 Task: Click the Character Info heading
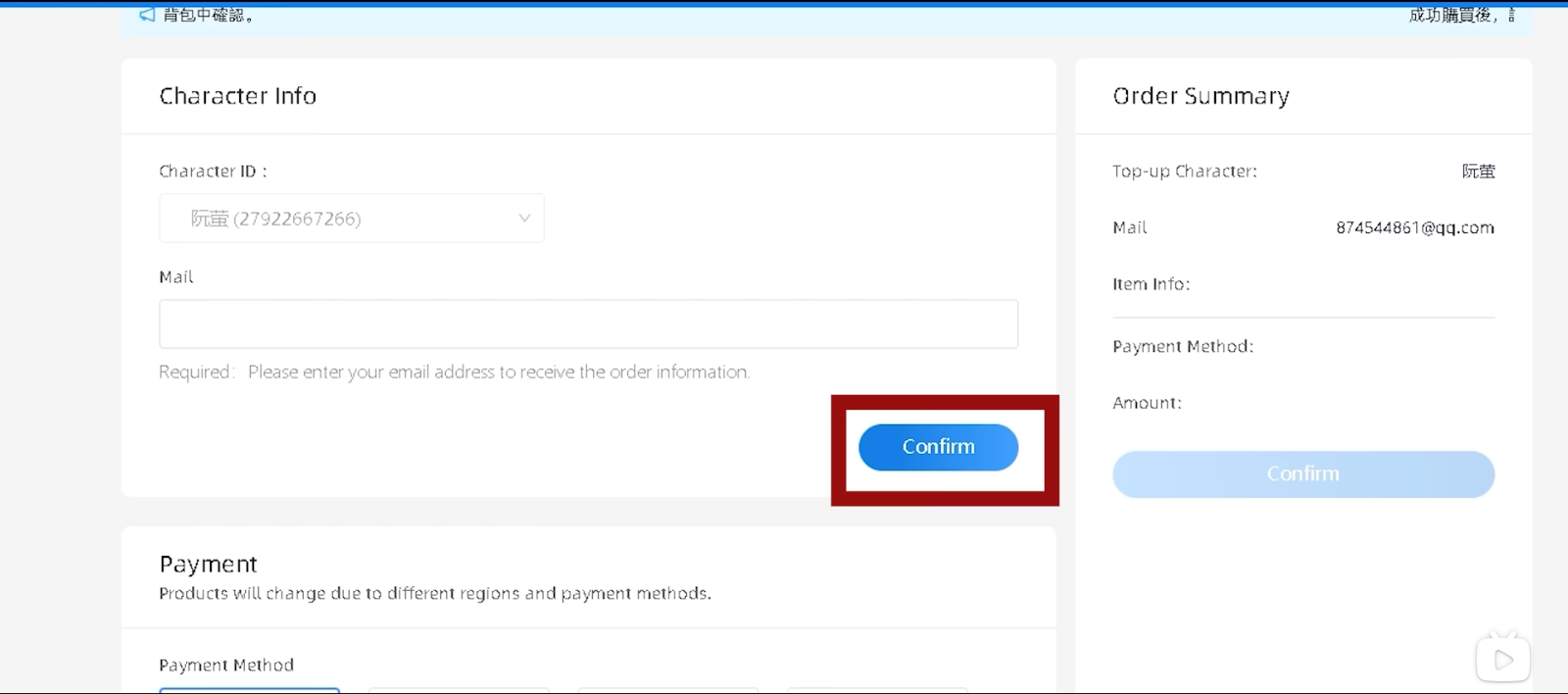point(238,96)
